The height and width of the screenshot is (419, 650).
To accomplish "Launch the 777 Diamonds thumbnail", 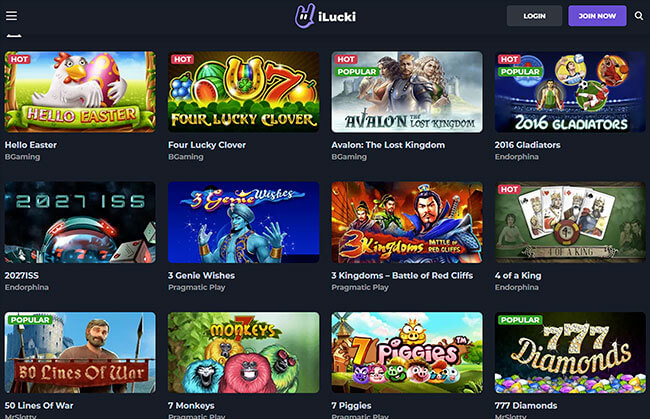I will coord(570,353).
